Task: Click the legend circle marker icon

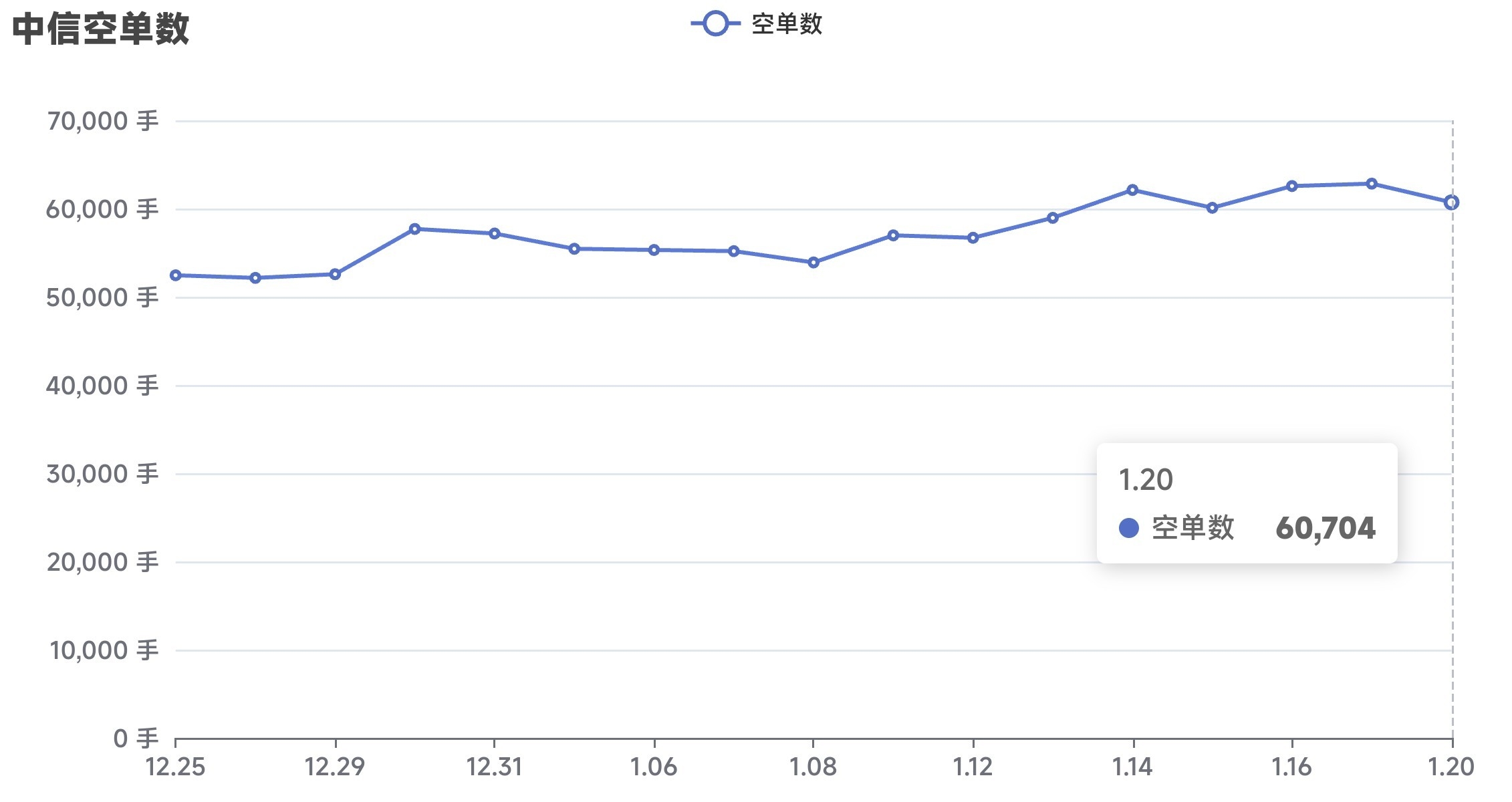Action: (715, 24)
